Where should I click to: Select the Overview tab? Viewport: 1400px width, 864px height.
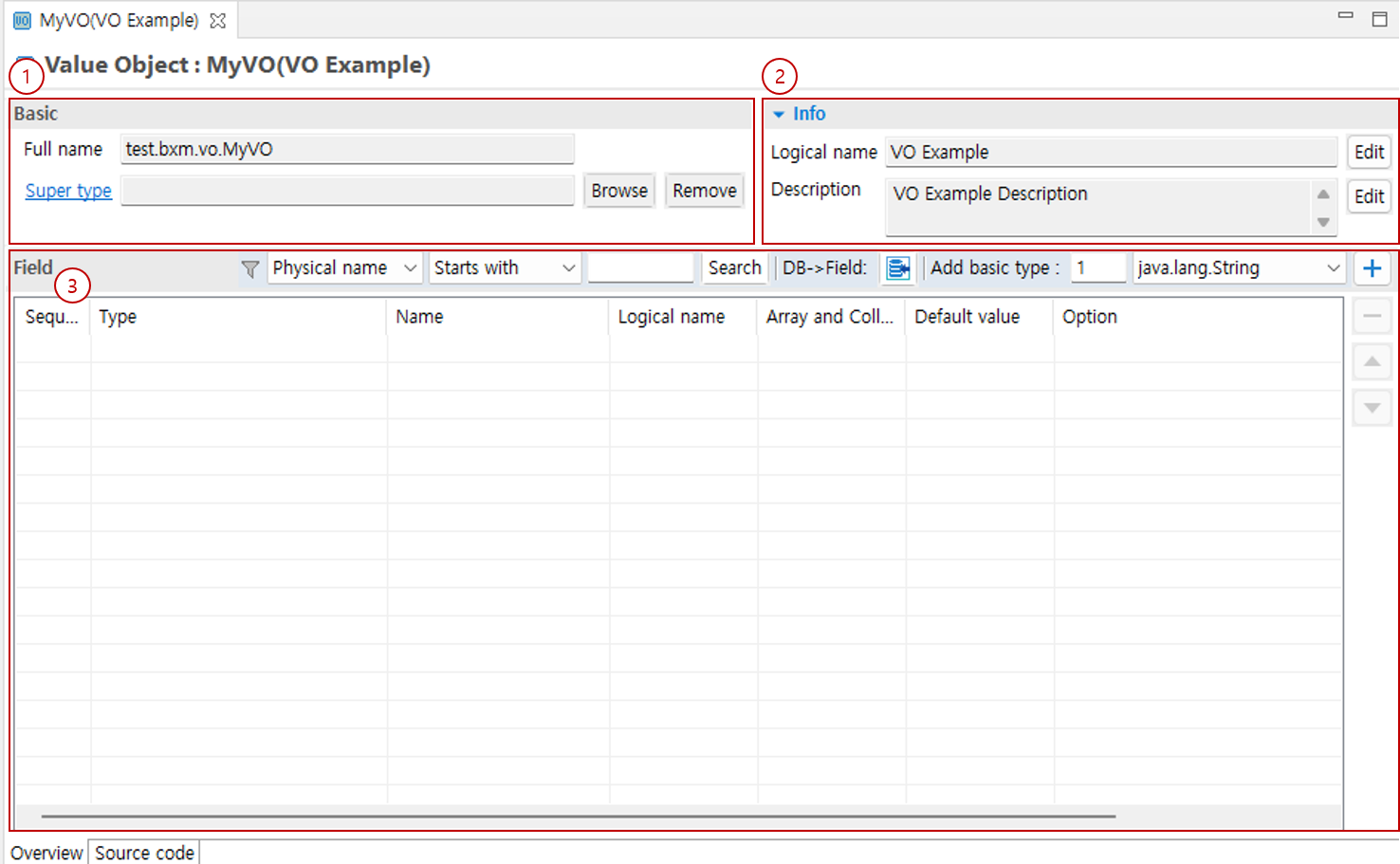pyautogui.click(x=46, y=853)
